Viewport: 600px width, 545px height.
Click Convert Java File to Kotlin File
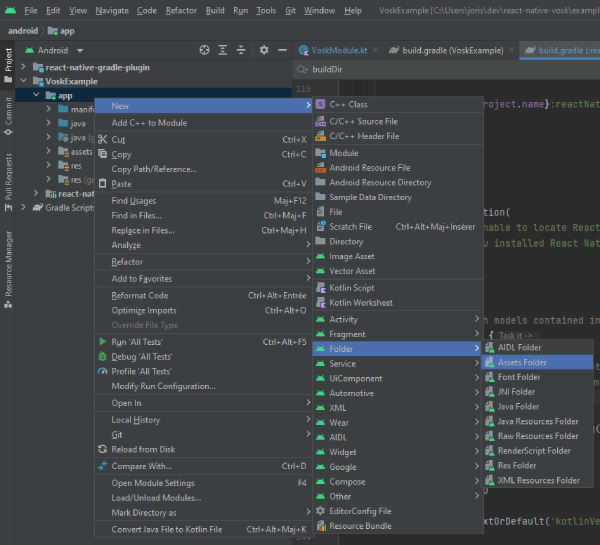point(203,529)
